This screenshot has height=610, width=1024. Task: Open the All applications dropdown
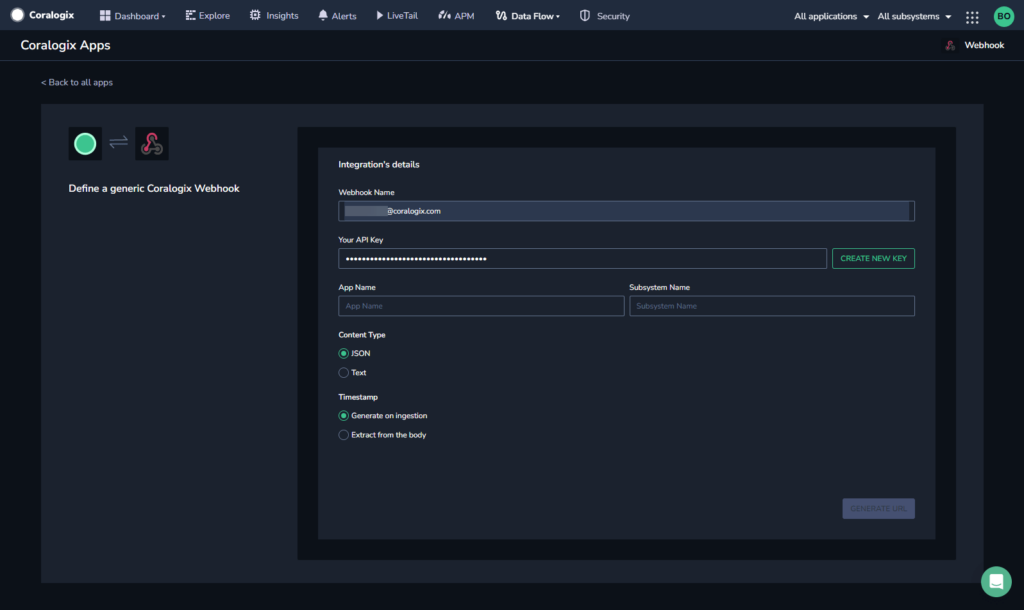click(x=831, y=16)
